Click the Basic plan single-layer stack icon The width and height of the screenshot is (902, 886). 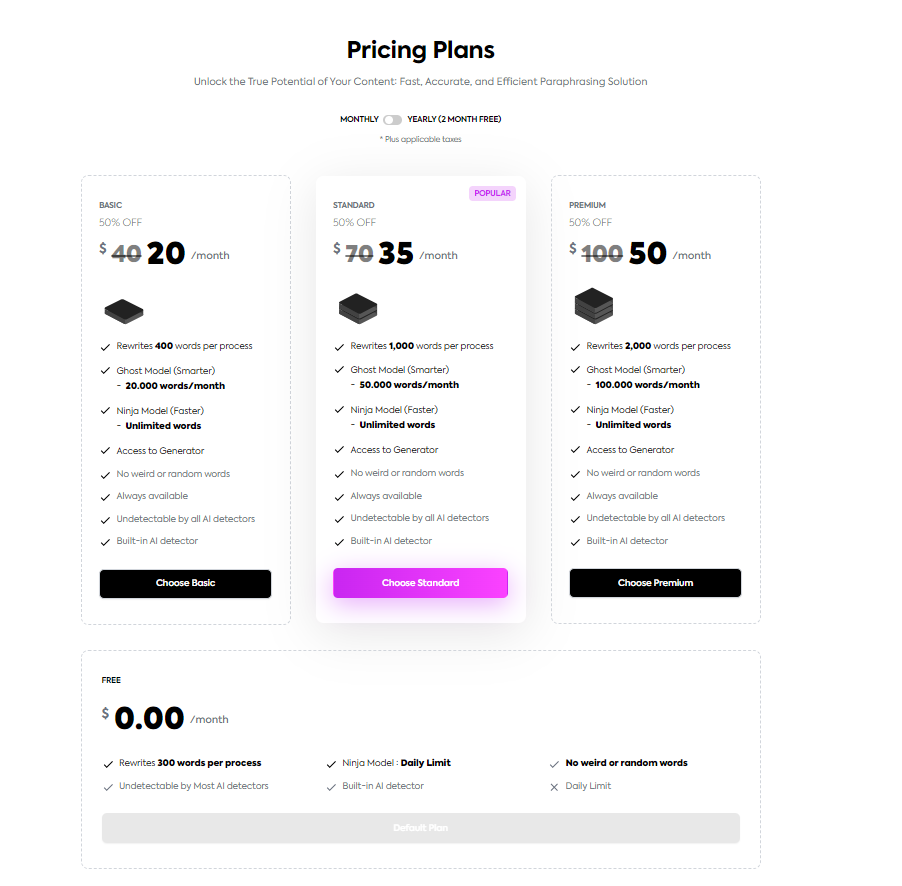coord(124,311)
